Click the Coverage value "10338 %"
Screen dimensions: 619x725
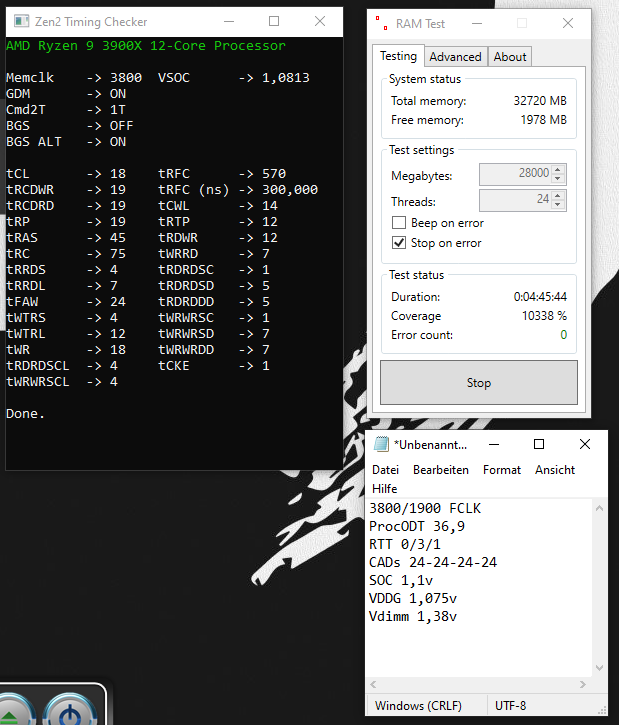544,316
